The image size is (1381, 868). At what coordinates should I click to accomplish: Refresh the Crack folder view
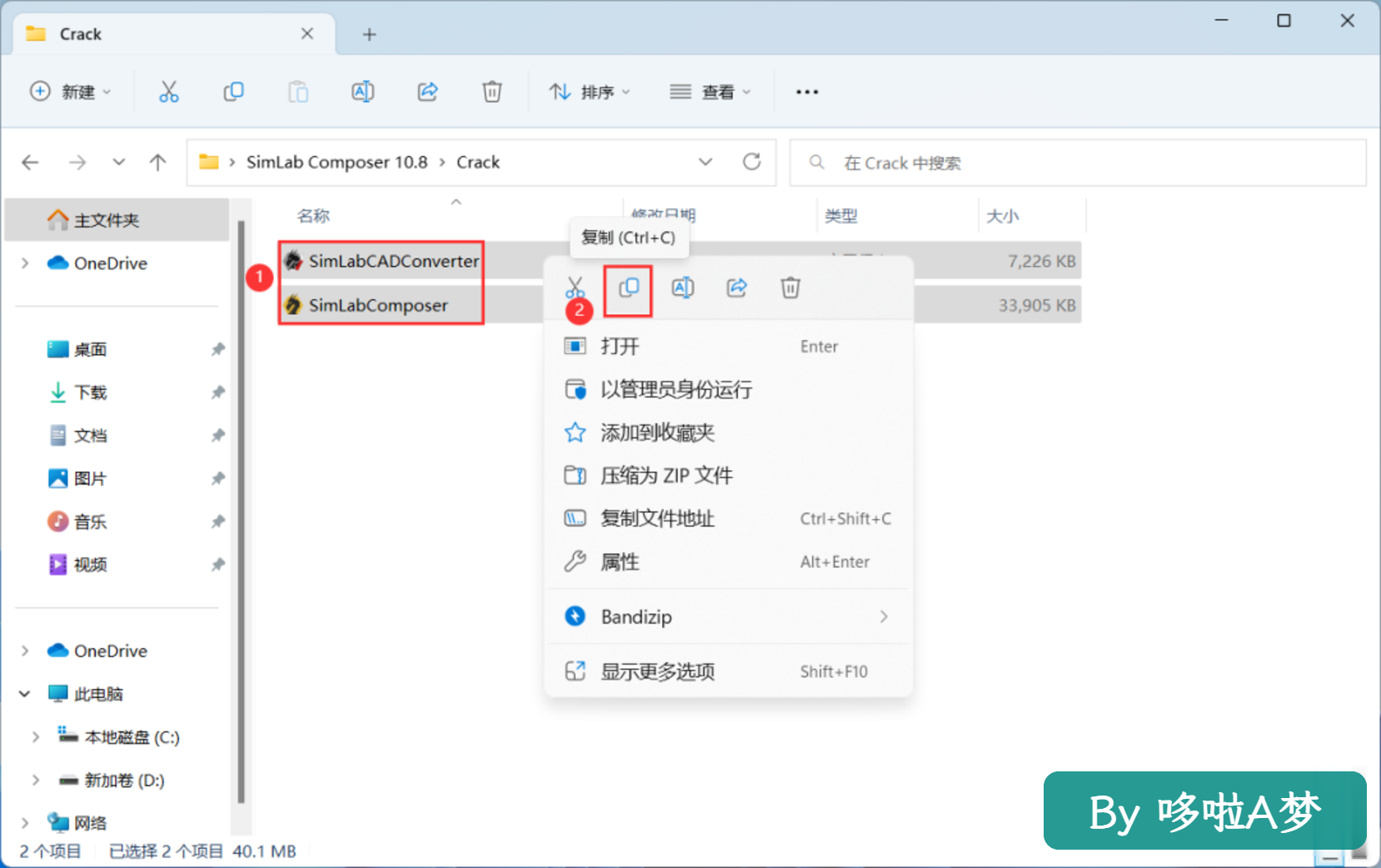[x=751, y=162]
